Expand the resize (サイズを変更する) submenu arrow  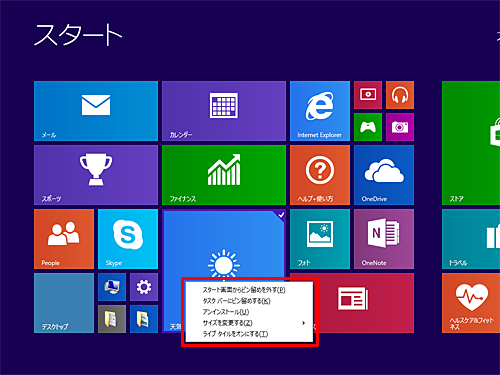303,323
